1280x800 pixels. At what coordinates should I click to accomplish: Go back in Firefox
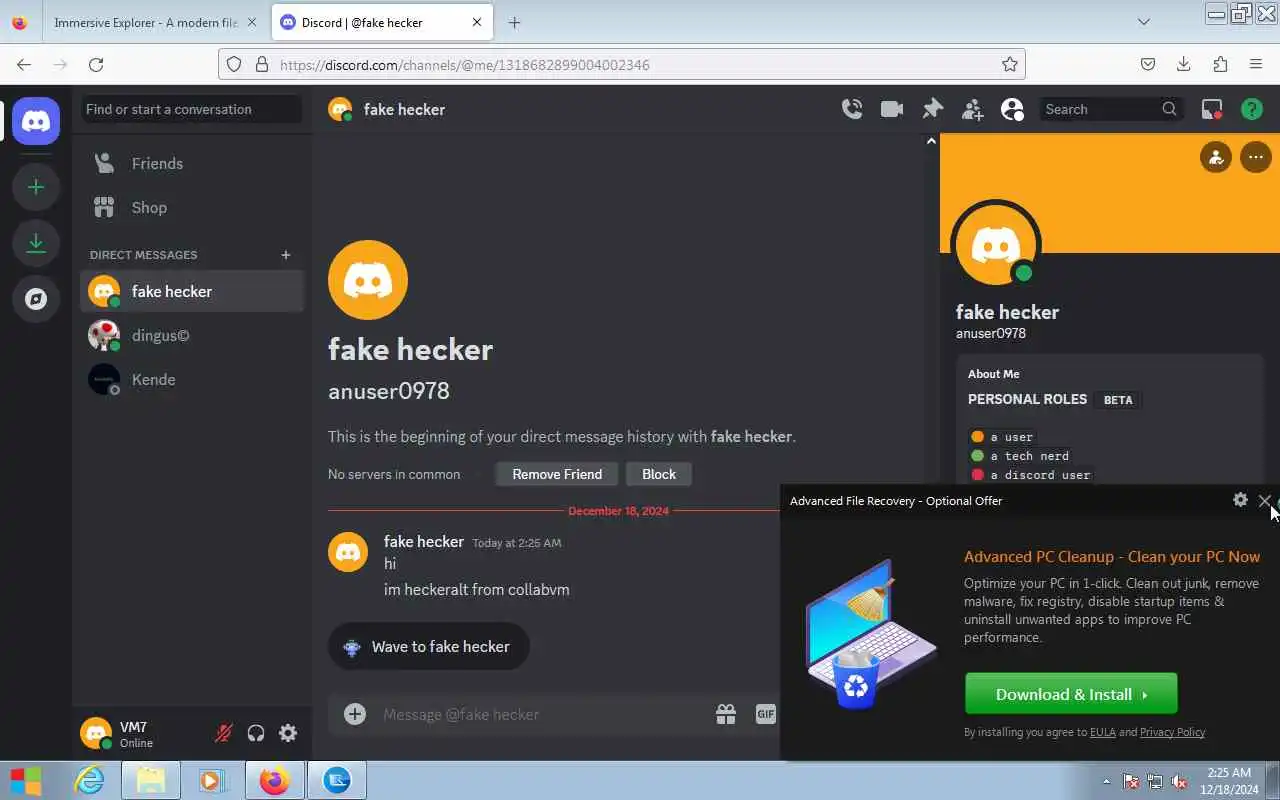click(x=24, y=65)
